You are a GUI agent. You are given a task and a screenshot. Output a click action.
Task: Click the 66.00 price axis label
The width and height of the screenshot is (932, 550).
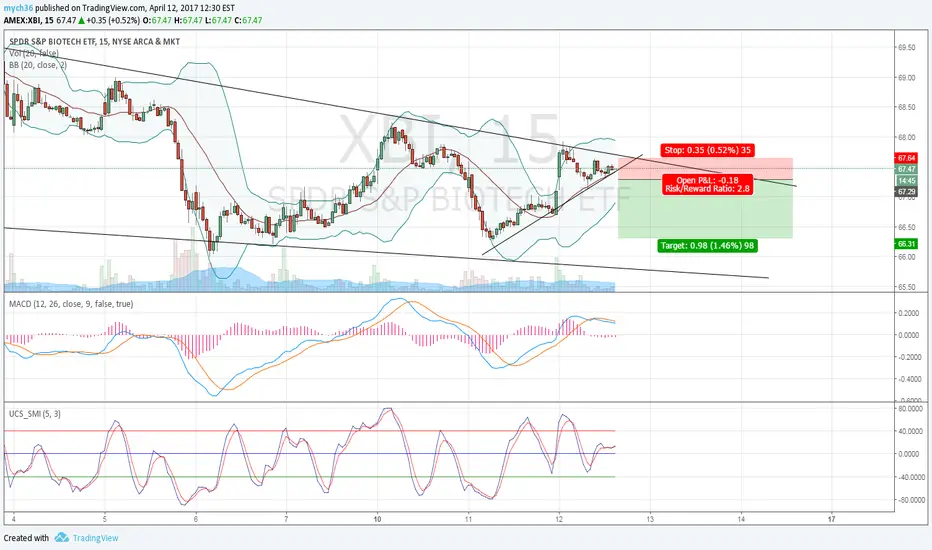click(906, 257)
